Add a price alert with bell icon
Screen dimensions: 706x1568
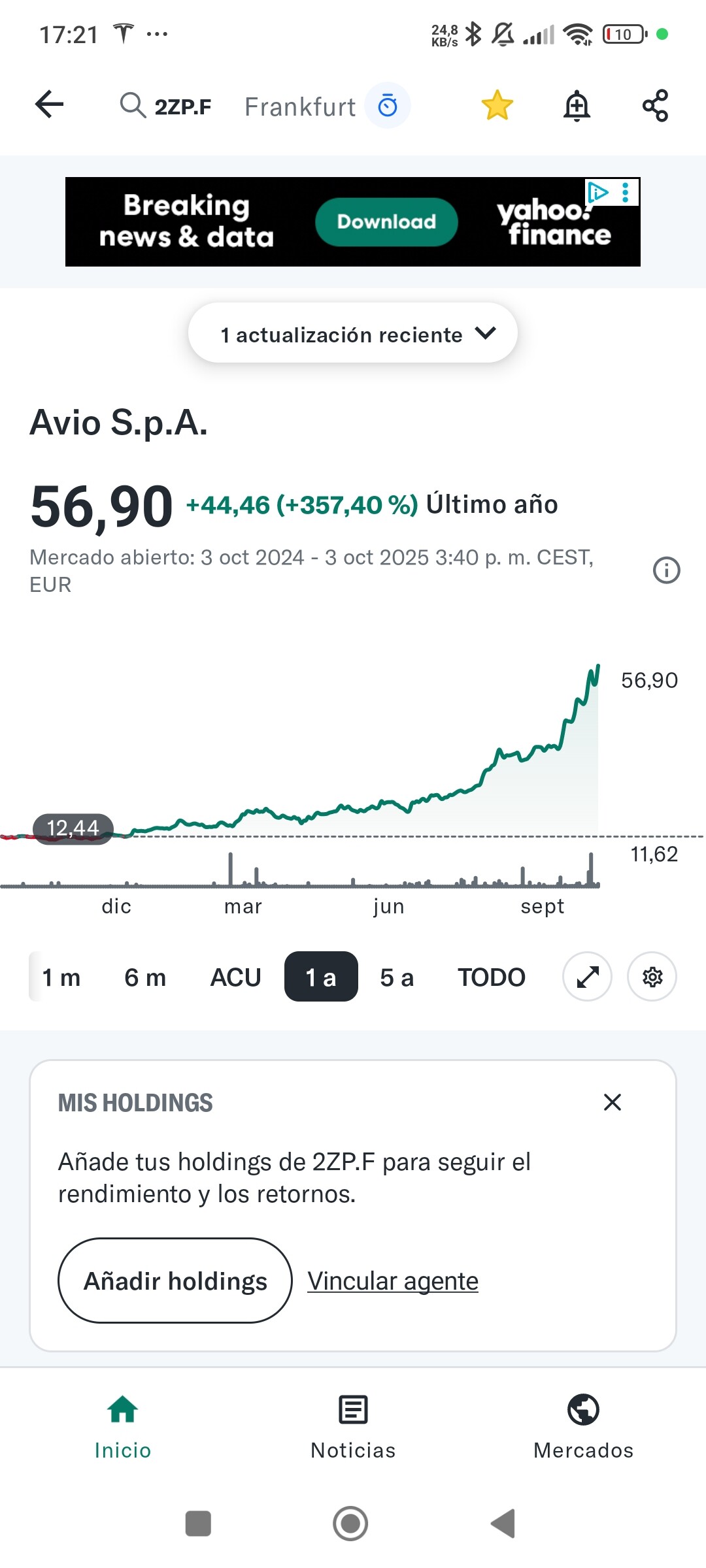click(577, 106)
